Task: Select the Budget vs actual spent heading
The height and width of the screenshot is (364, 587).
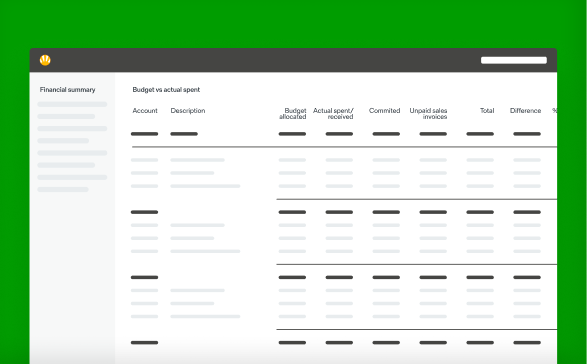Action: [x=166, y=90]
